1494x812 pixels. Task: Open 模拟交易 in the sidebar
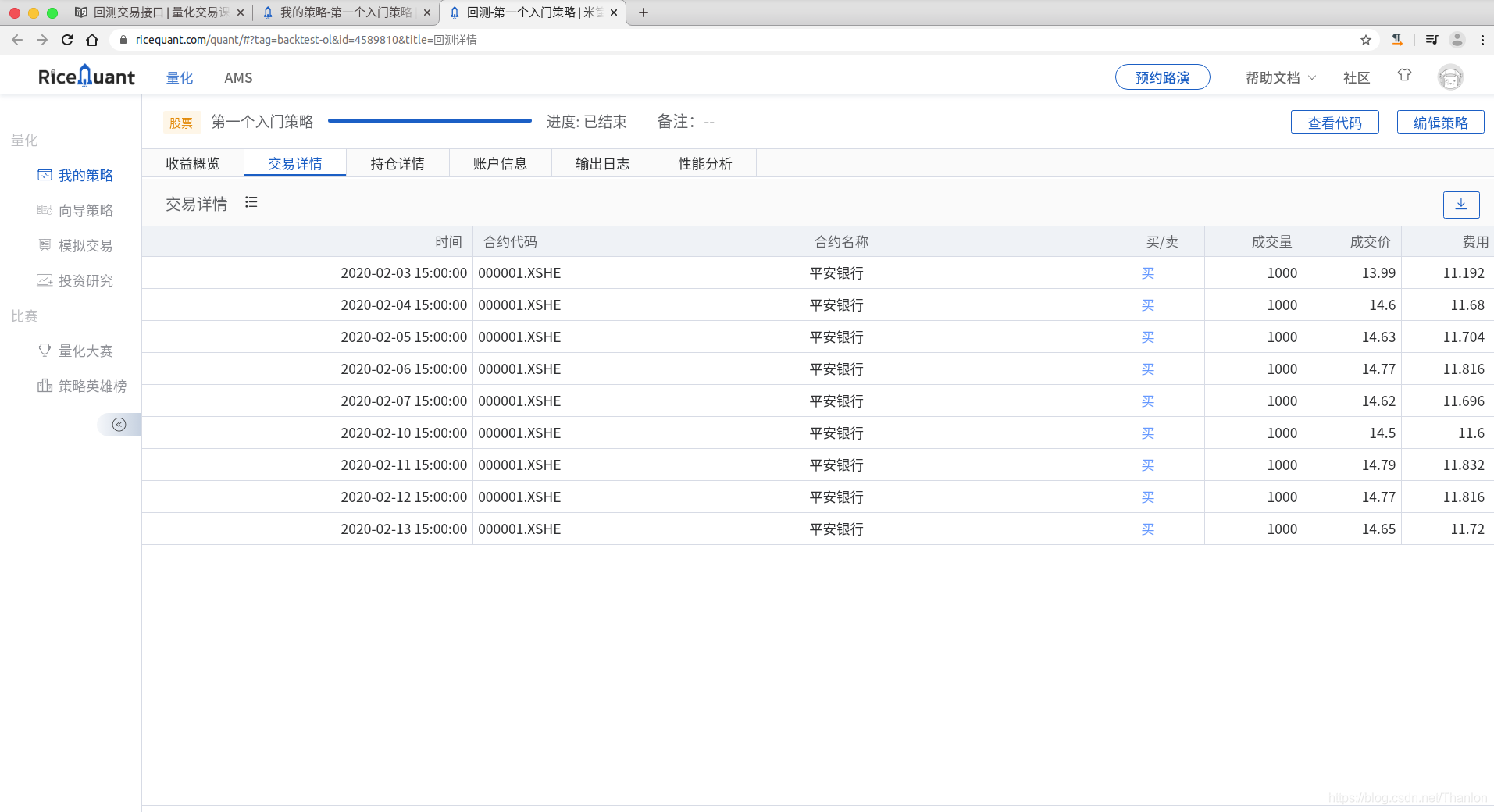click(75, 245)
